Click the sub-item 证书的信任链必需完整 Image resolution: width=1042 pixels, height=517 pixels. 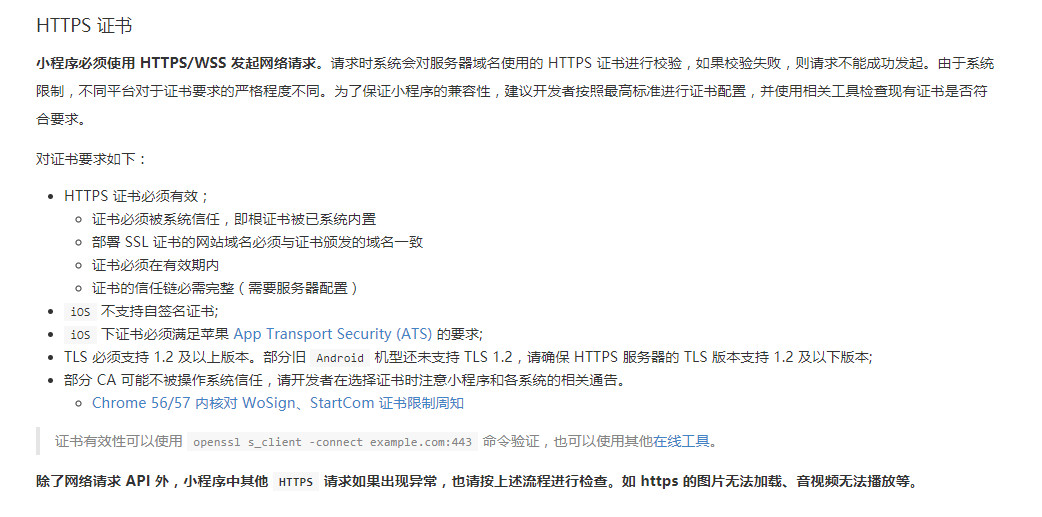point(226,288)
